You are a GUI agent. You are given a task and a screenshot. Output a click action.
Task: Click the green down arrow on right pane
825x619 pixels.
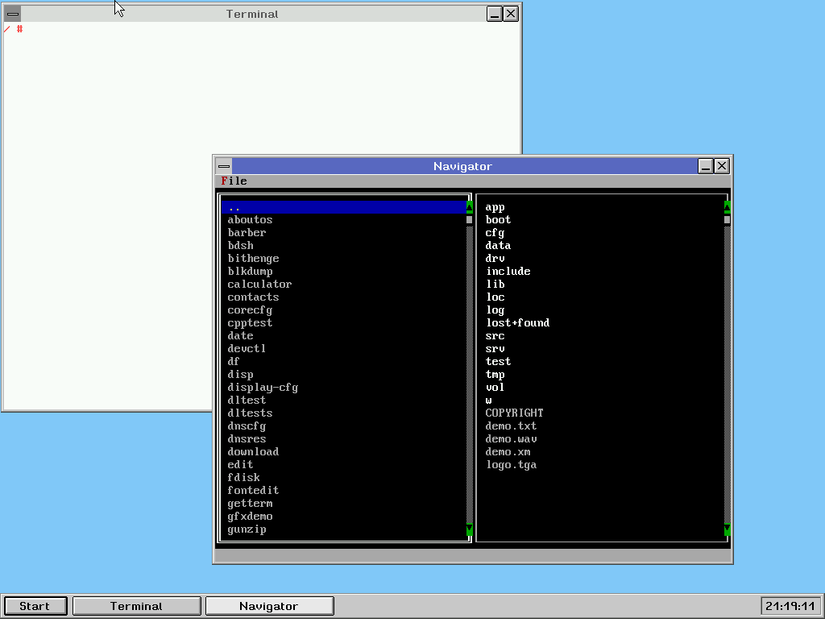(726, 529)
